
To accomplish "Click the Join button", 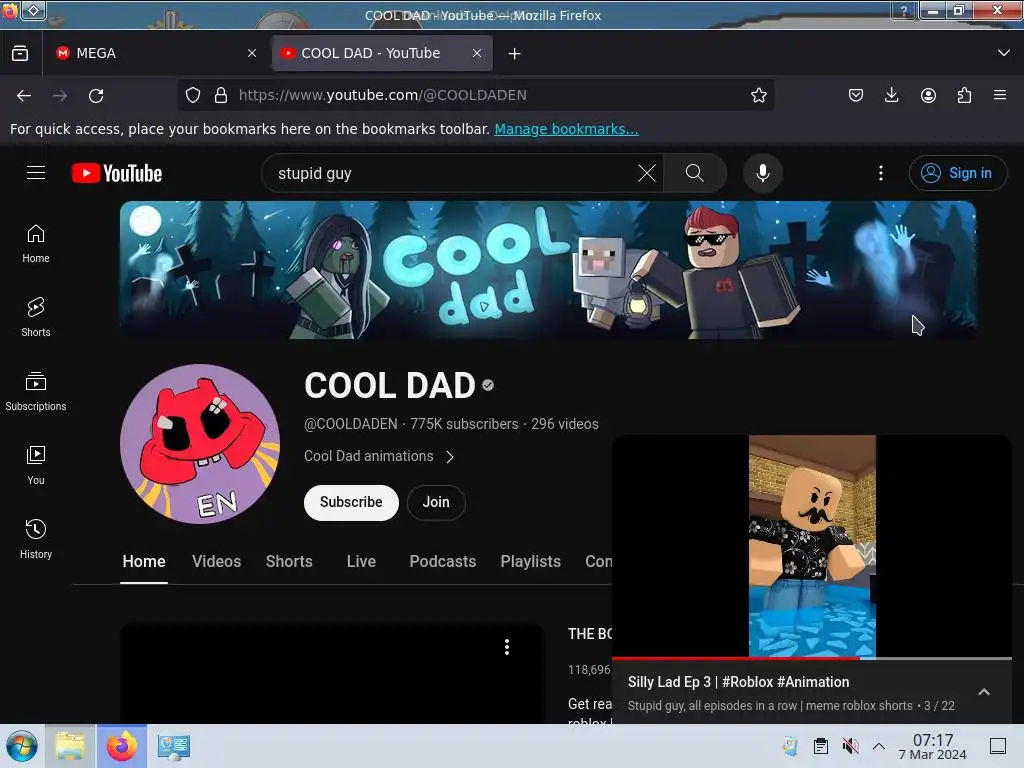I will coord(436,502).
